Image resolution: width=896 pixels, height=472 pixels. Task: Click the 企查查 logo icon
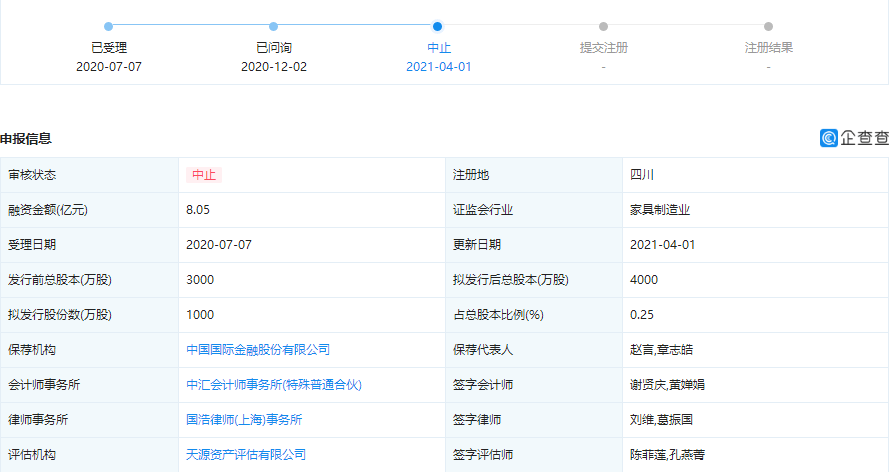(829, 139)
